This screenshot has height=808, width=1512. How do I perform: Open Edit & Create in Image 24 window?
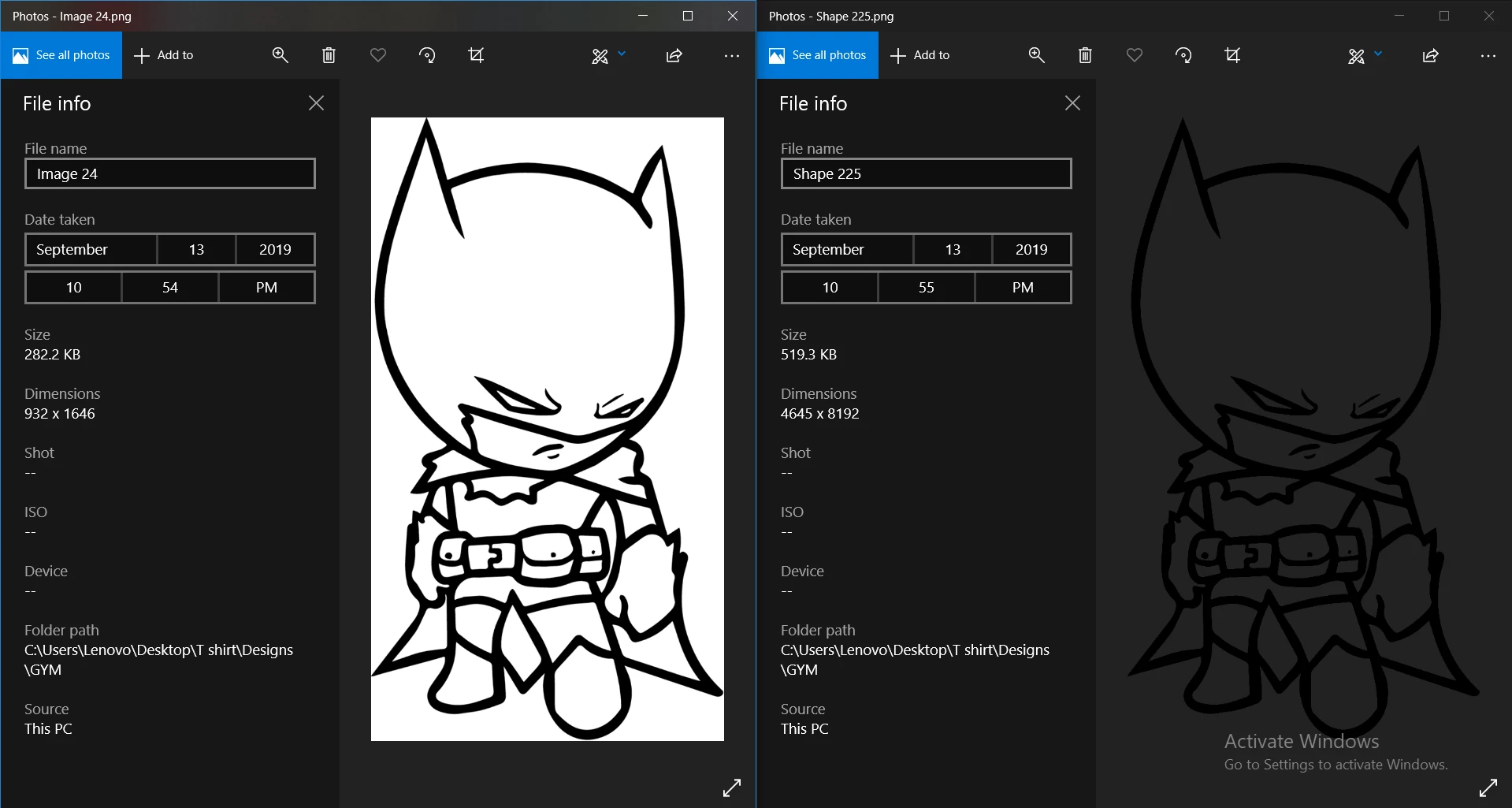(600, 56)
